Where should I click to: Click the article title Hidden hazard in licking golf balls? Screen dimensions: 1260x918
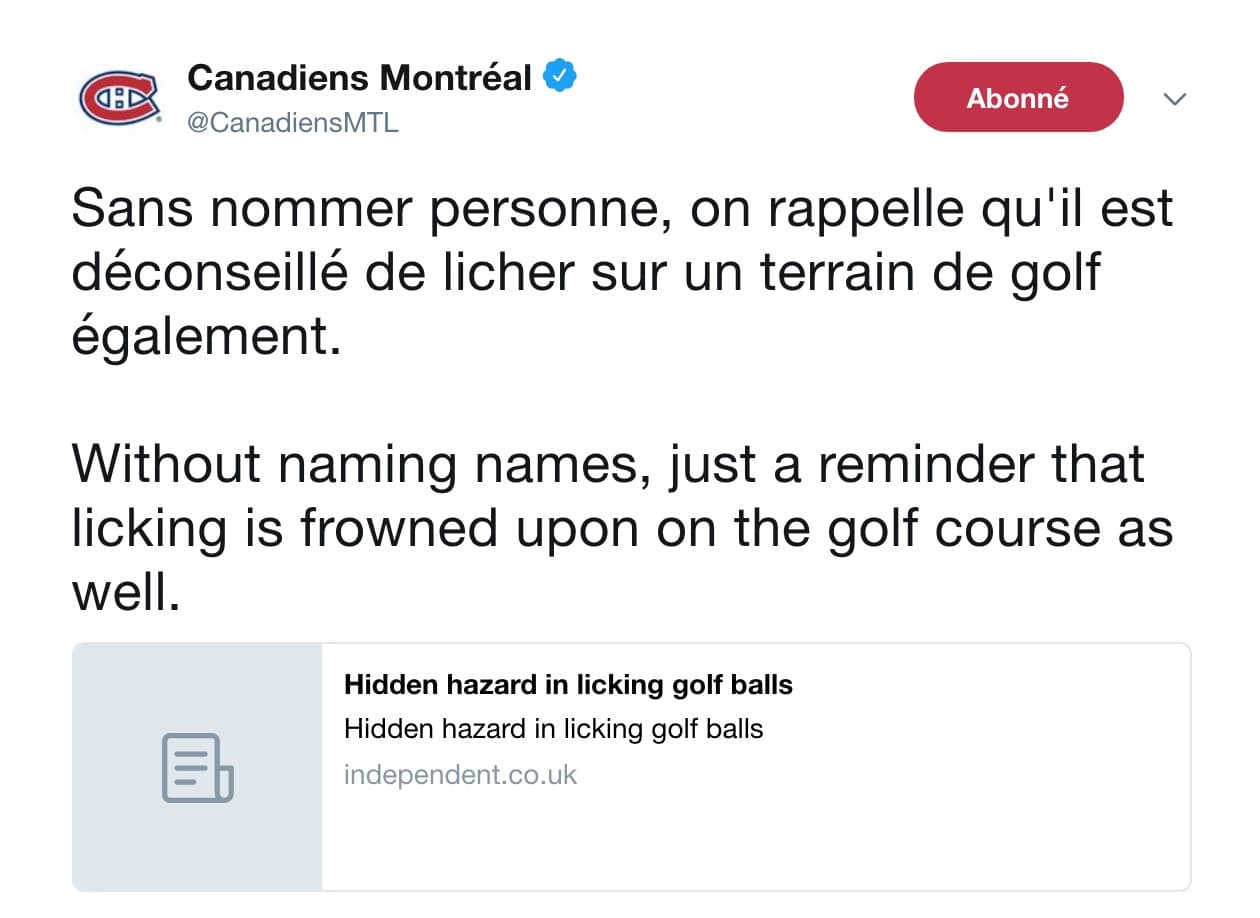click(569, 685)
